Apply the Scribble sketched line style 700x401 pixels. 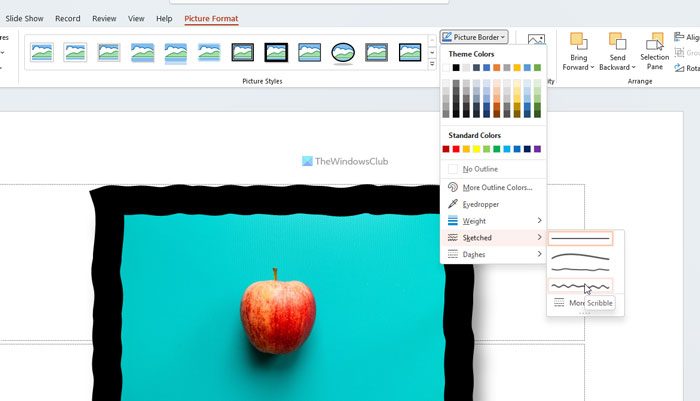tap(580, 286)
